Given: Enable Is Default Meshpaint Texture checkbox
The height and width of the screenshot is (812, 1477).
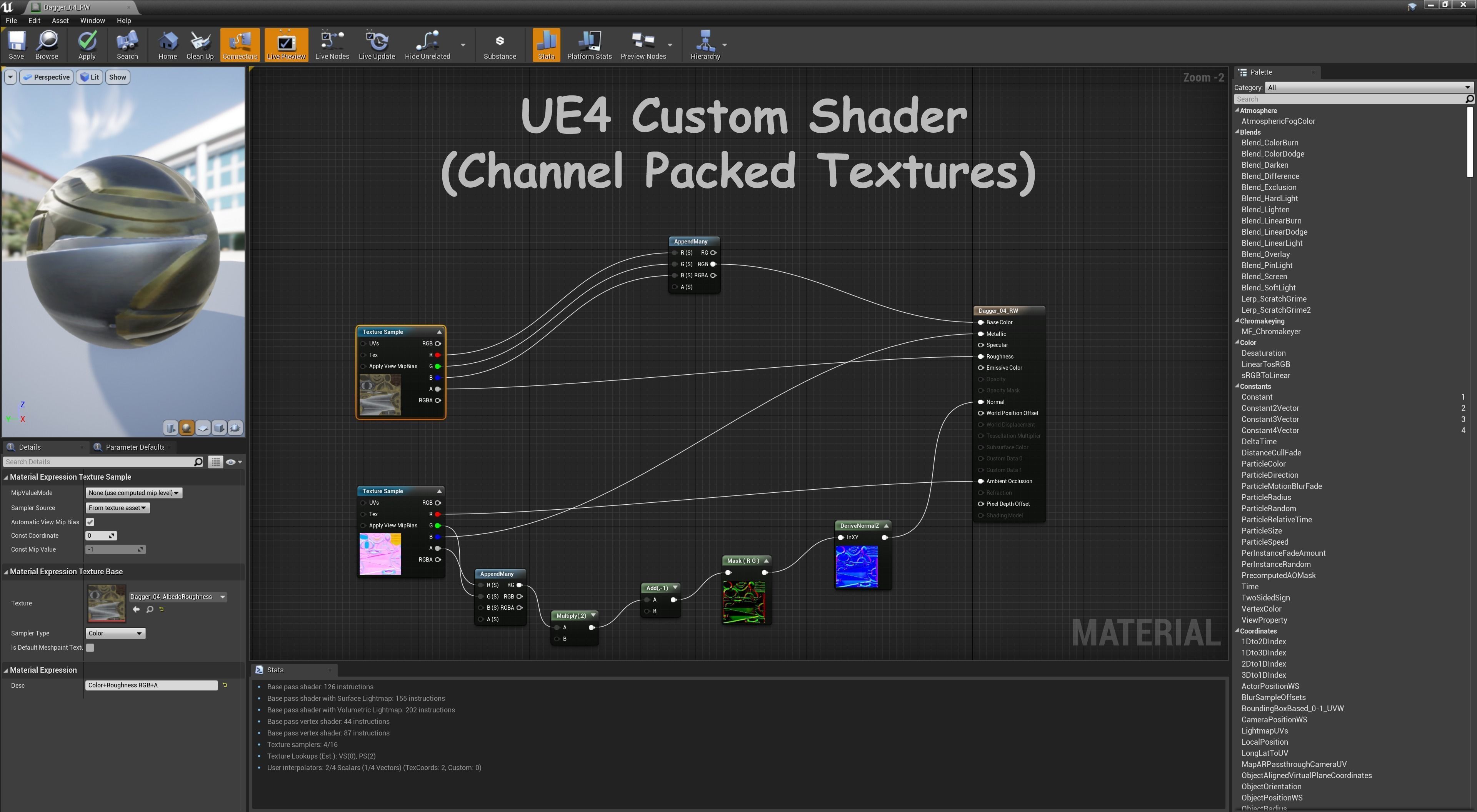Looking at the screenshot, I should coord(90,647).
